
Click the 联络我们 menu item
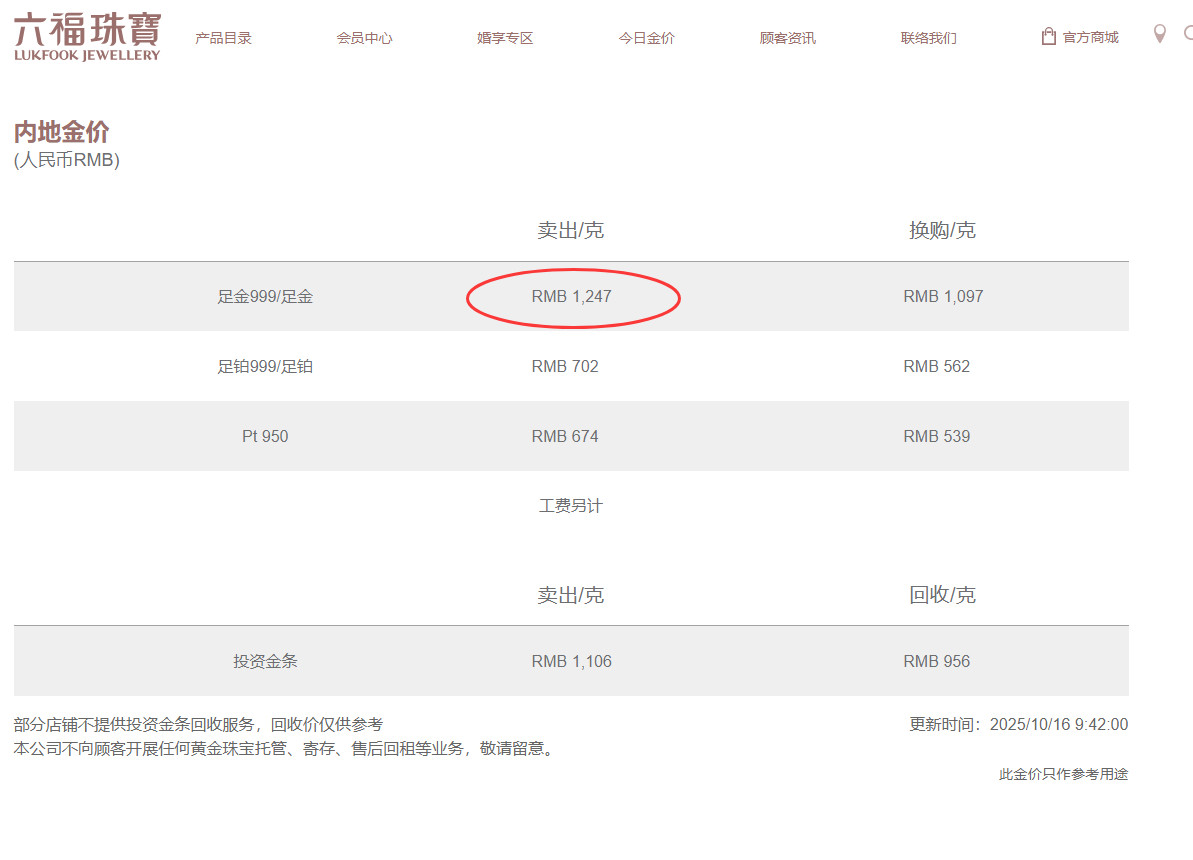coord(928,38)
